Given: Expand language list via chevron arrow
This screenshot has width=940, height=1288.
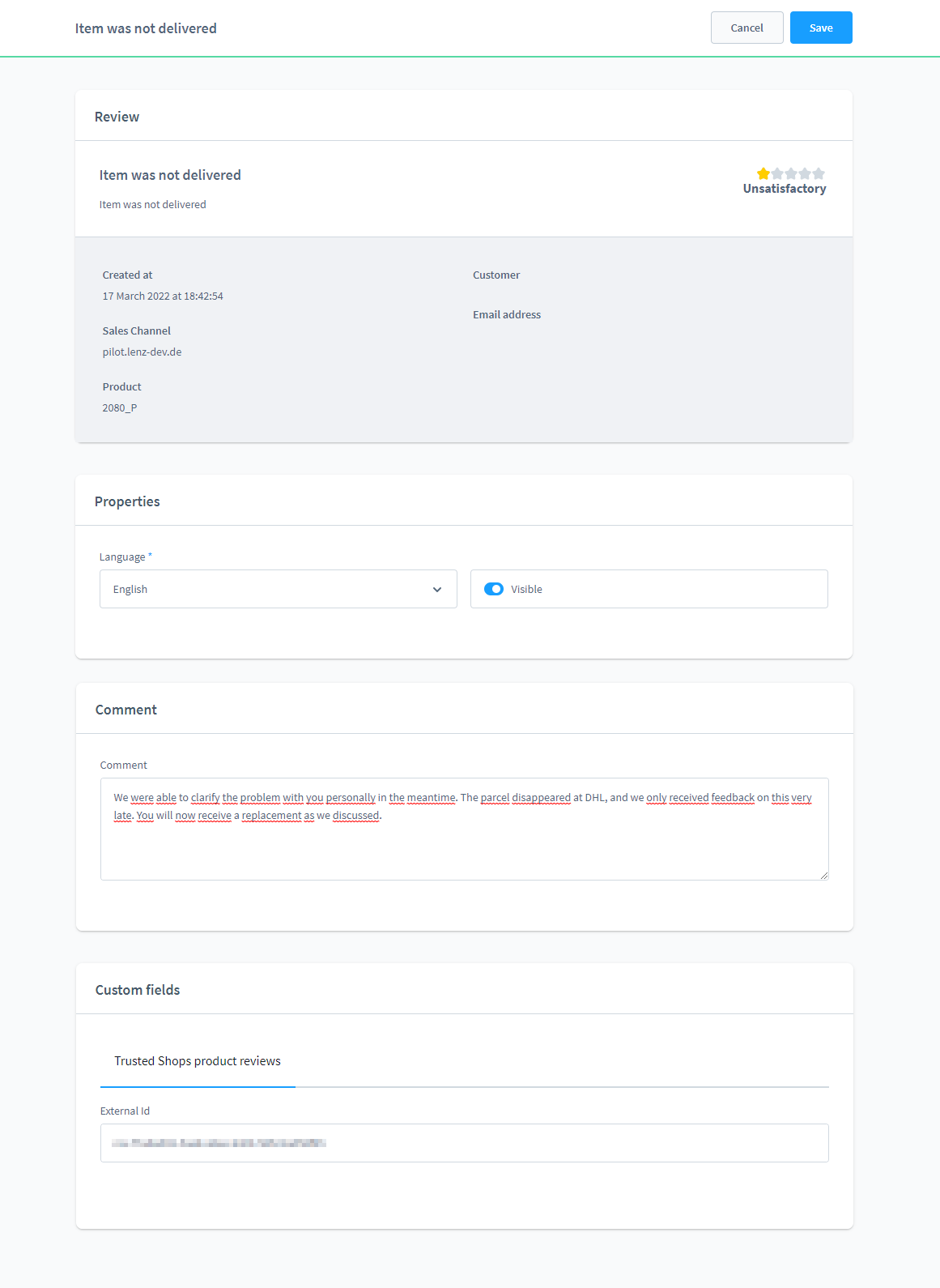Looking at the screenshot, I should (437, 590).
